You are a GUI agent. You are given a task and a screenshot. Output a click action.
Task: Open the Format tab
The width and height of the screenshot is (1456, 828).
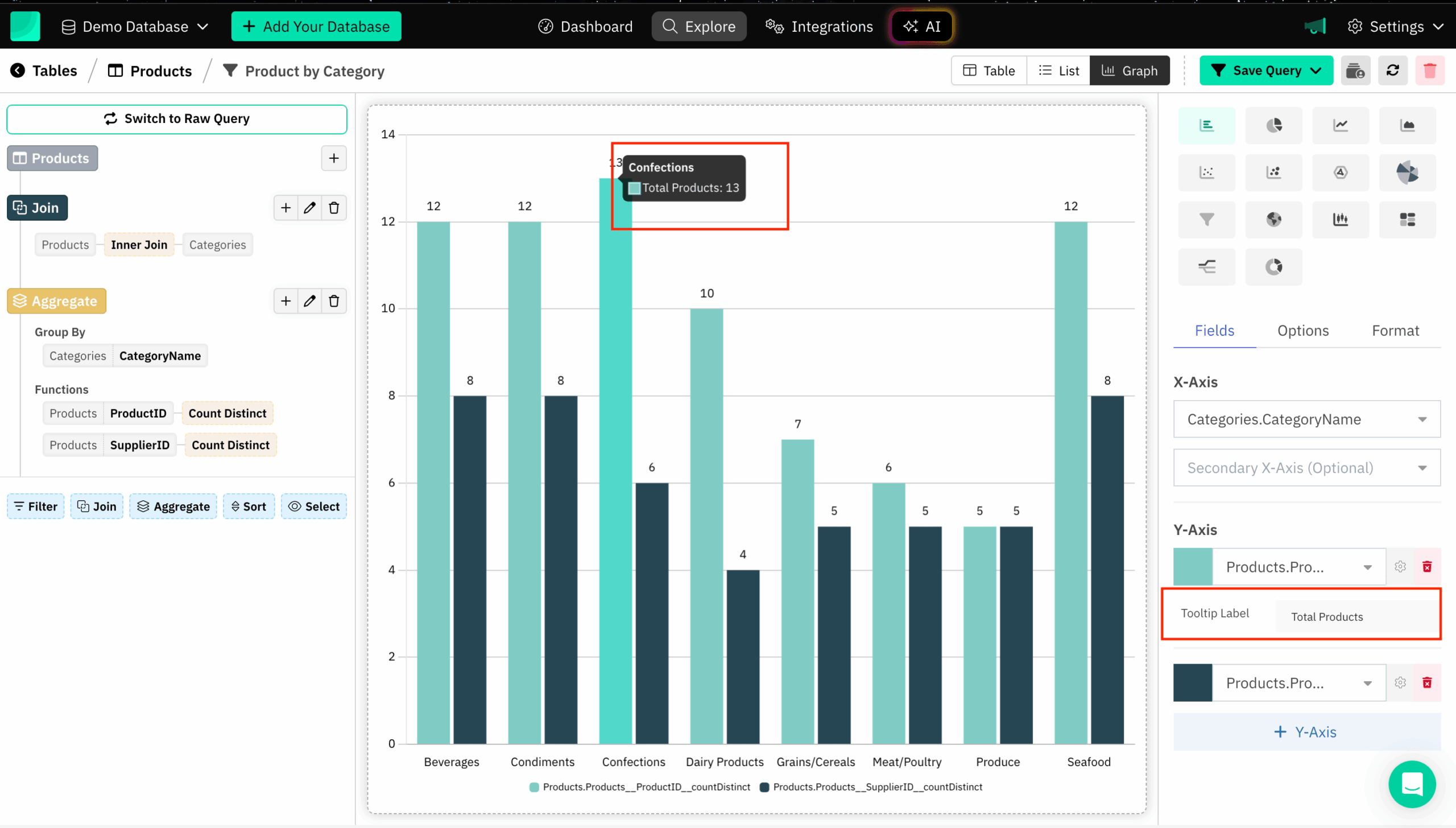pyautogui.click(x=1395, y=330)
